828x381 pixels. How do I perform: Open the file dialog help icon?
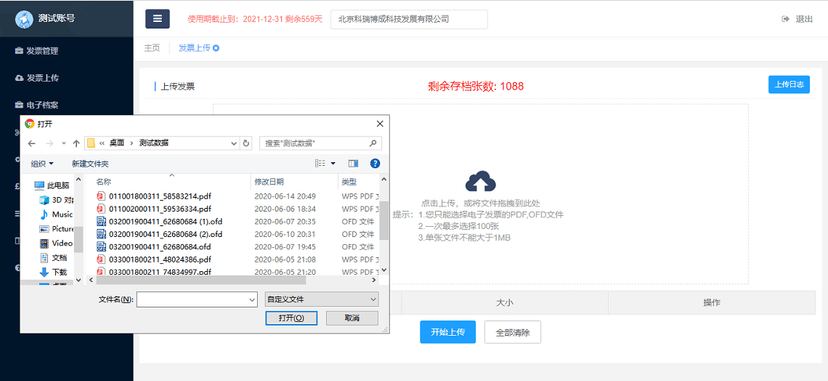[x=375, y=164]
